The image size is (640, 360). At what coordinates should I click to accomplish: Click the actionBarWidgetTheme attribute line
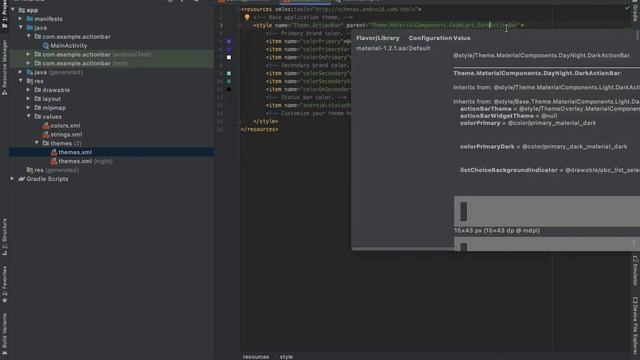(x=509, y=116)
